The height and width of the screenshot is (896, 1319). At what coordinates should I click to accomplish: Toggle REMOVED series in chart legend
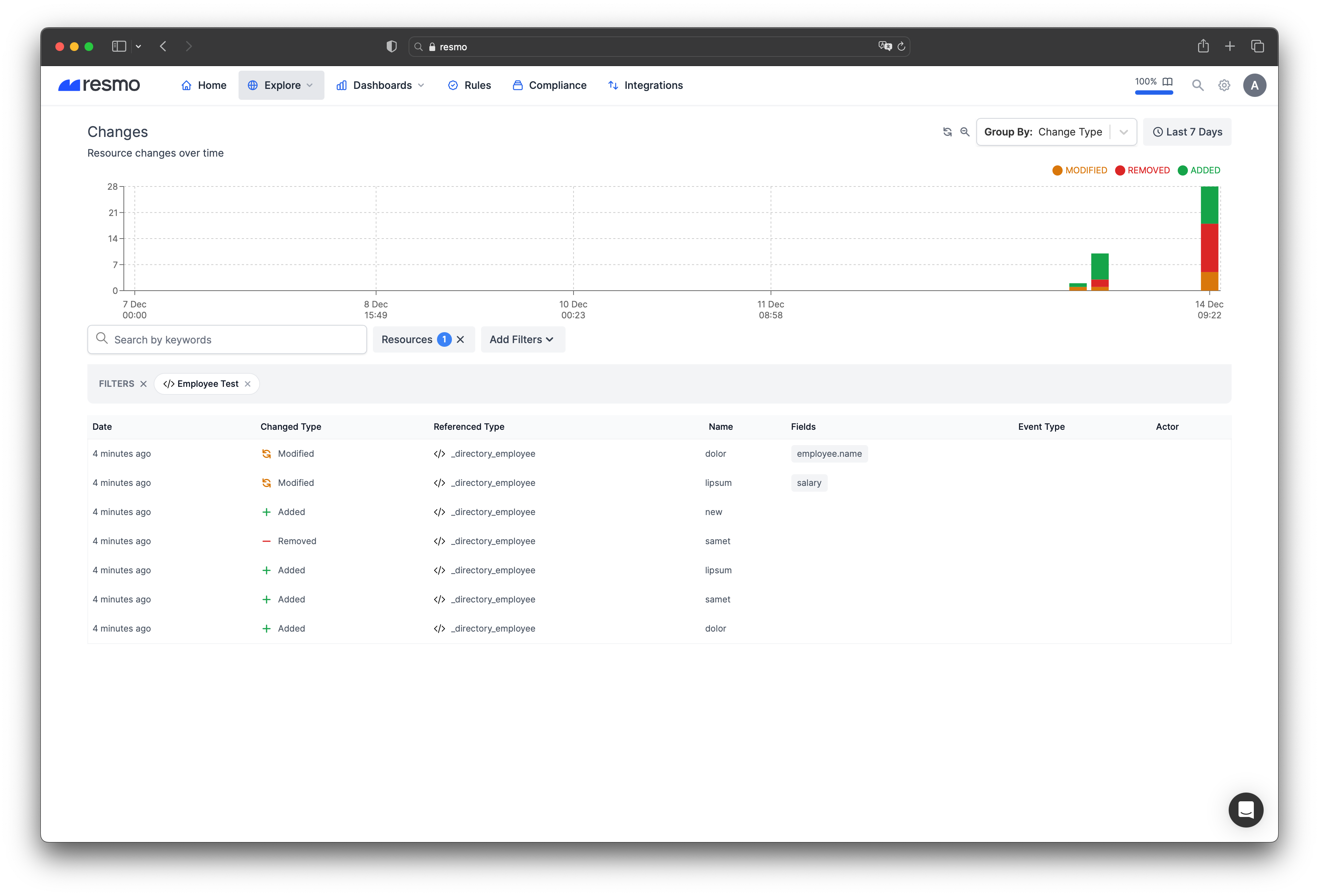coord(1142,170)
